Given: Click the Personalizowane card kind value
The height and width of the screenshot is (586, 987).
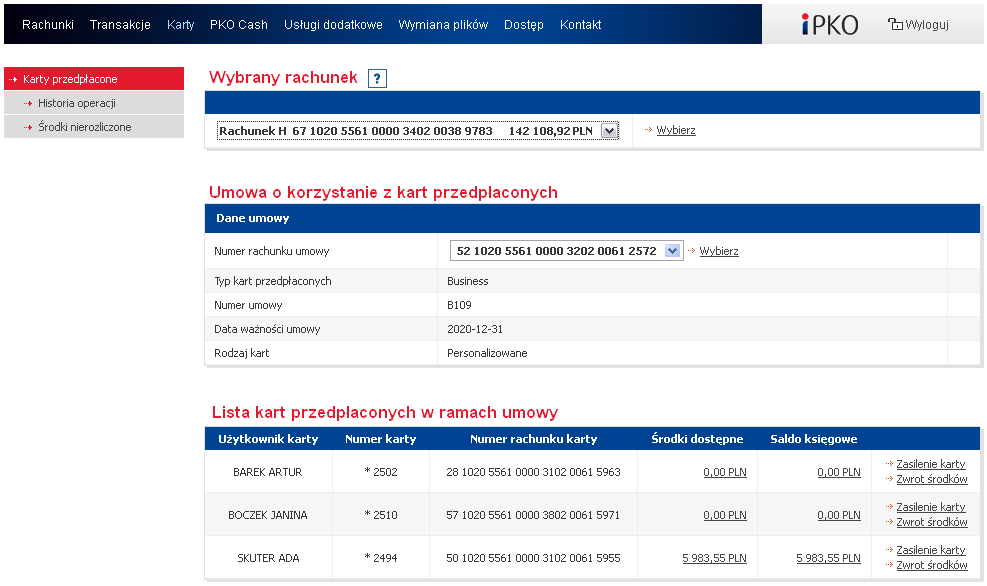Looking at the screenshot, I should (487, 353).
